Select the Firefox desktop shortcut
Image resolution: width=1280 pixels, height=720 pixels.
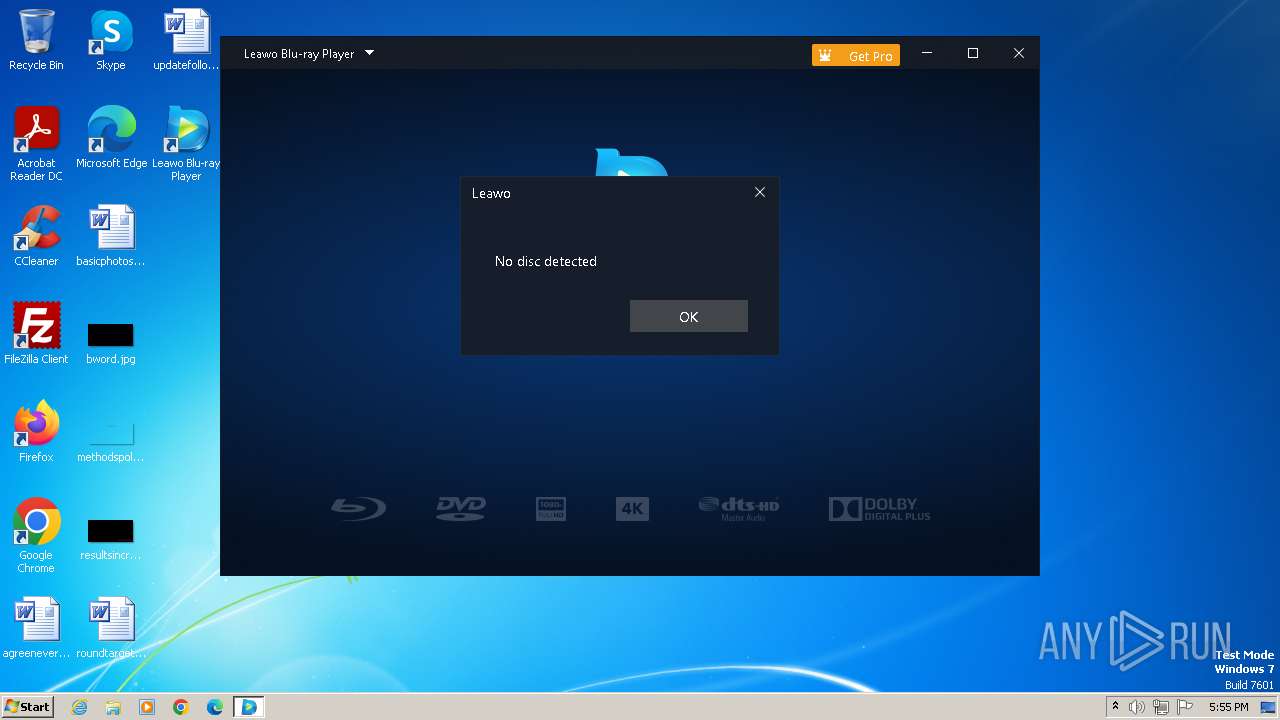coord(36,431)
